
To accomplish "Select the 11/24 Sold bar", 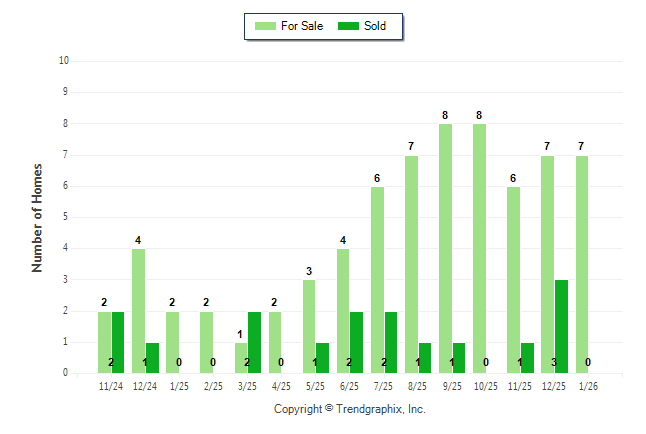I will coord(118,342).
